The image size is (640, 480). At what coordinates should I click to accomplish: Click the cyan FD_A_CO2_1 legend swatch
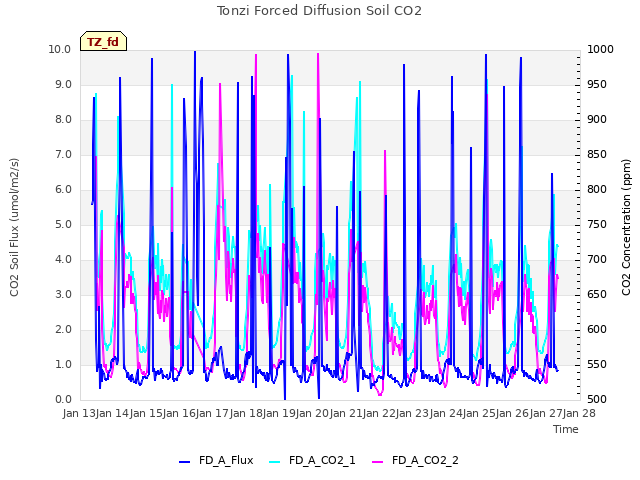275,462
